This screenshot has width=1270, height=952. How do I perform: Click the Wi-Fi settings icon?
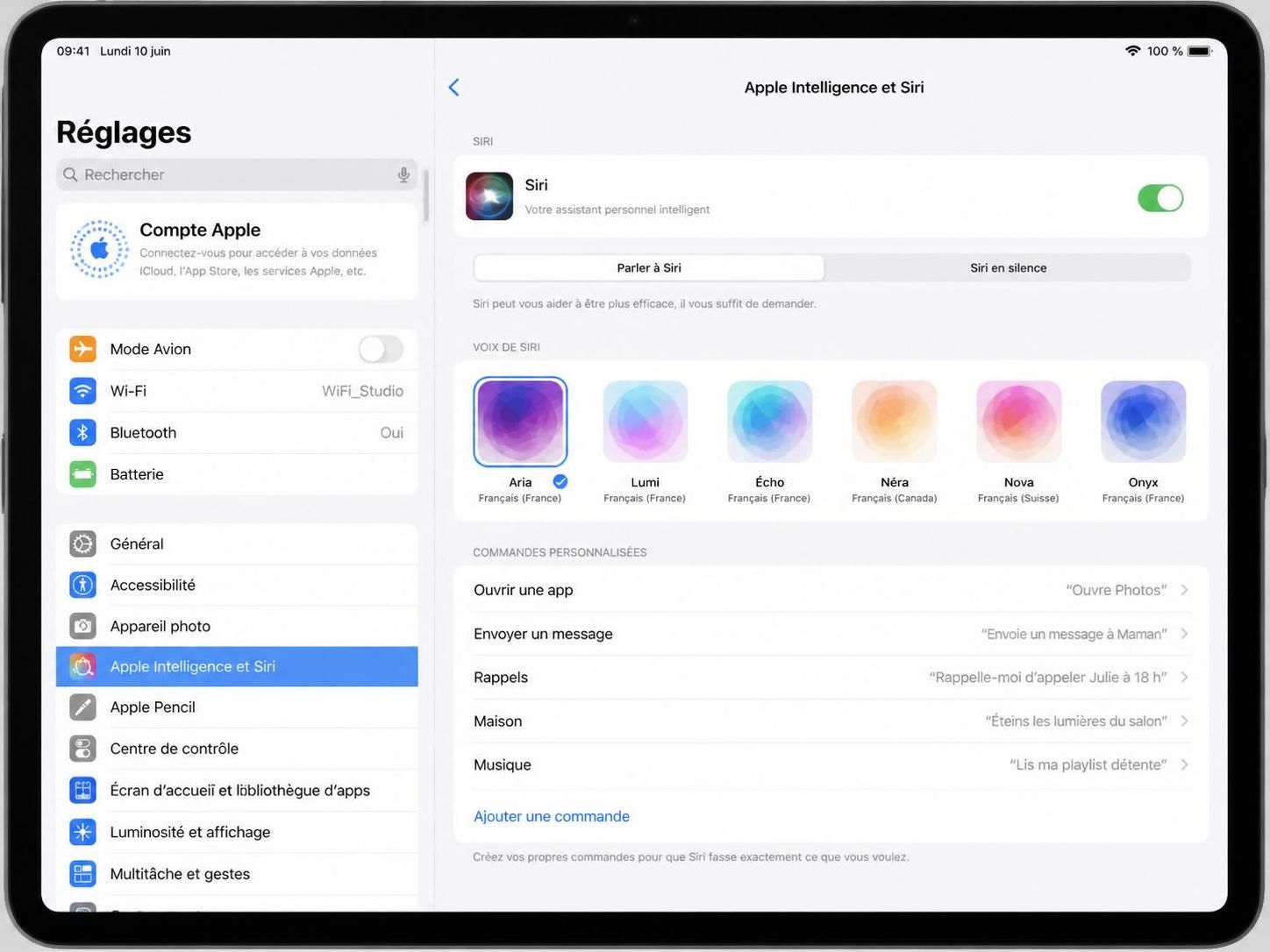tap(83, 391)
